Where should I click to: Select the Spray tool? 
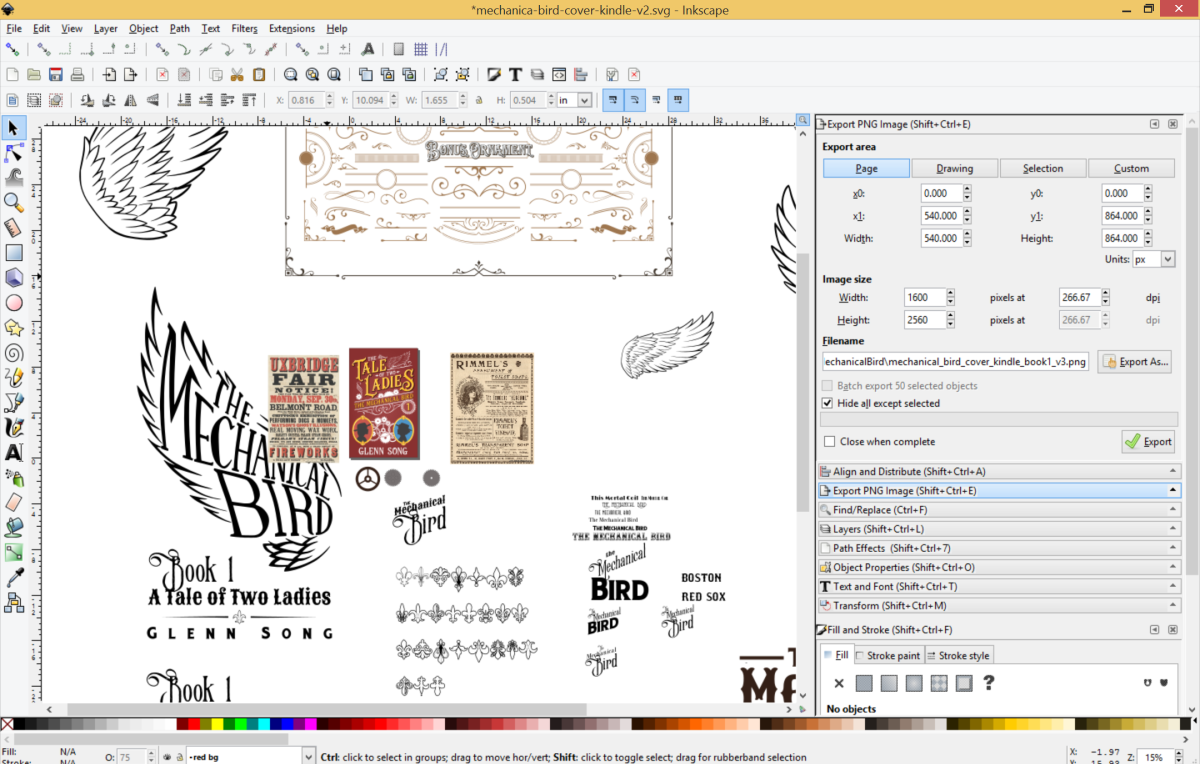(14, 477)
